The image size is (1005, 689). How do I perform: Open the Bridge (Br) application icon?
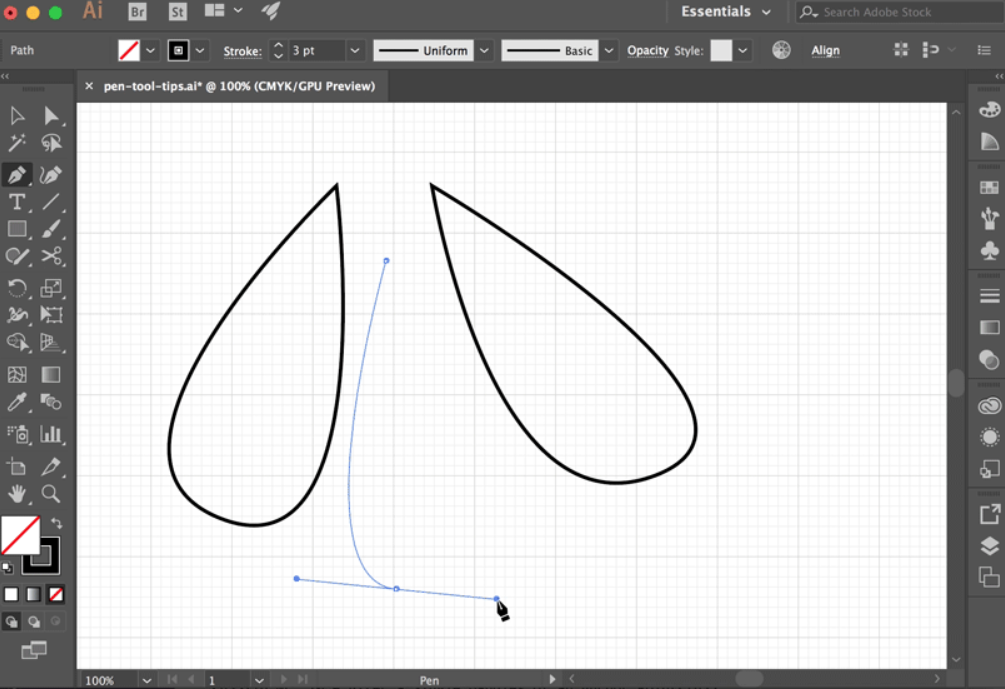tap(138, 12)
